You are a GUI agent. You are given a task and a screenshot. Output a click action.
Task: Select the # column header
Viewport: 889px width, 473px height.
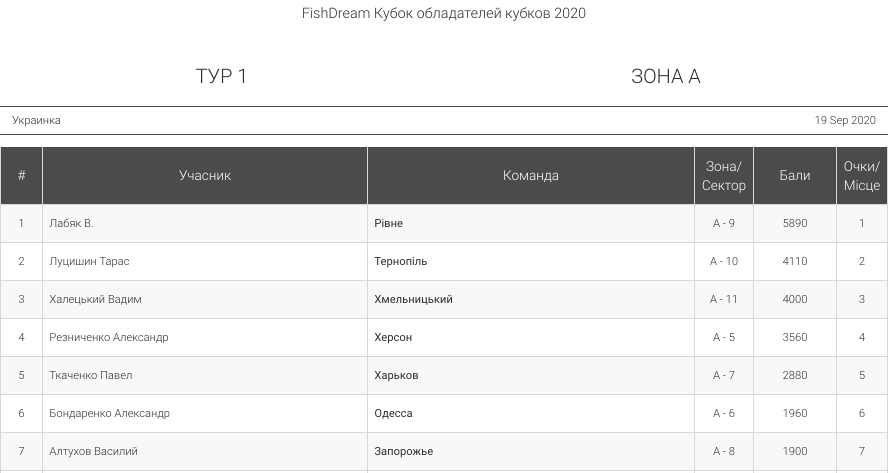[x=22, y=176]
